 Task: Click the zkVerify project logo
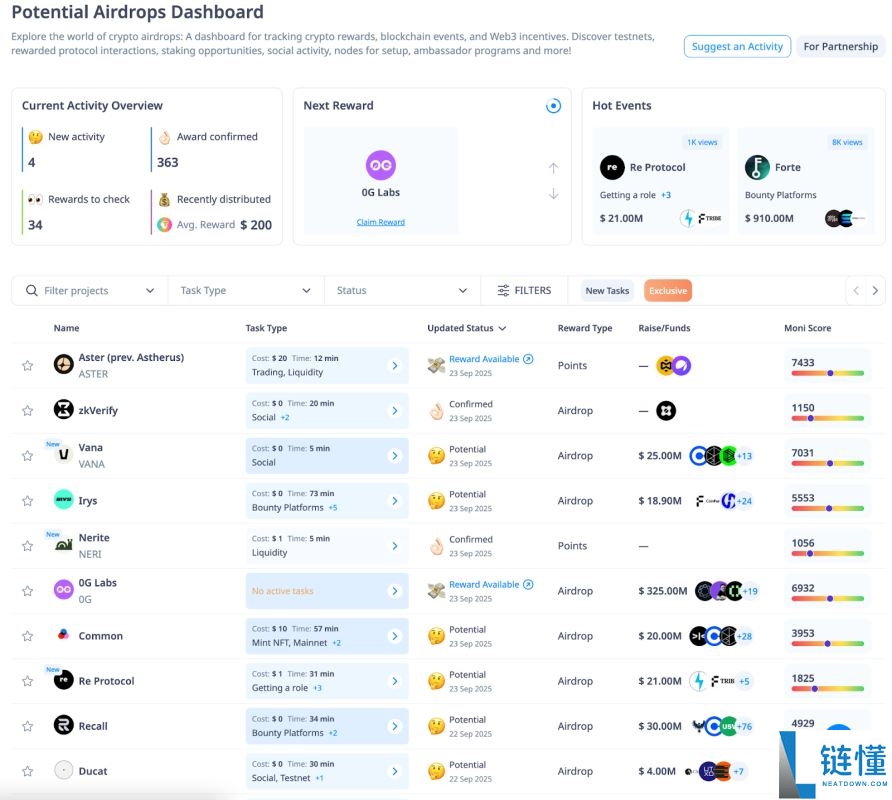pyautogui.click(x=64, y=409)
